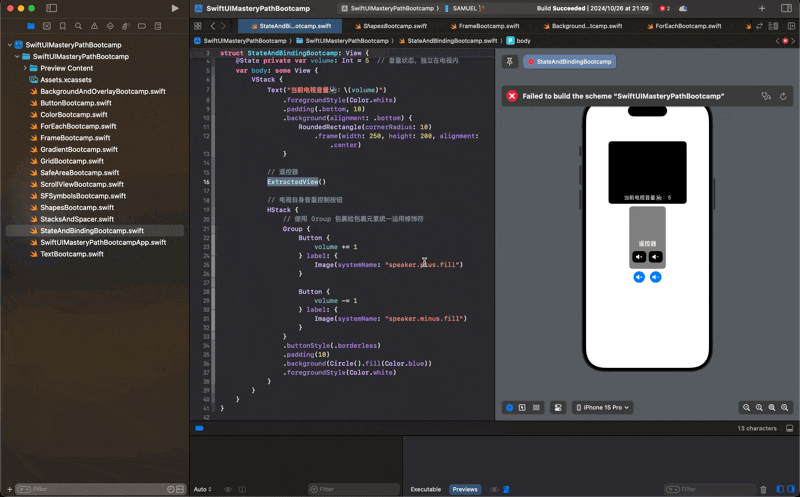Expand the Preview Content folder
The height and width of the screenshot is (497, 800).
[25, 68]
